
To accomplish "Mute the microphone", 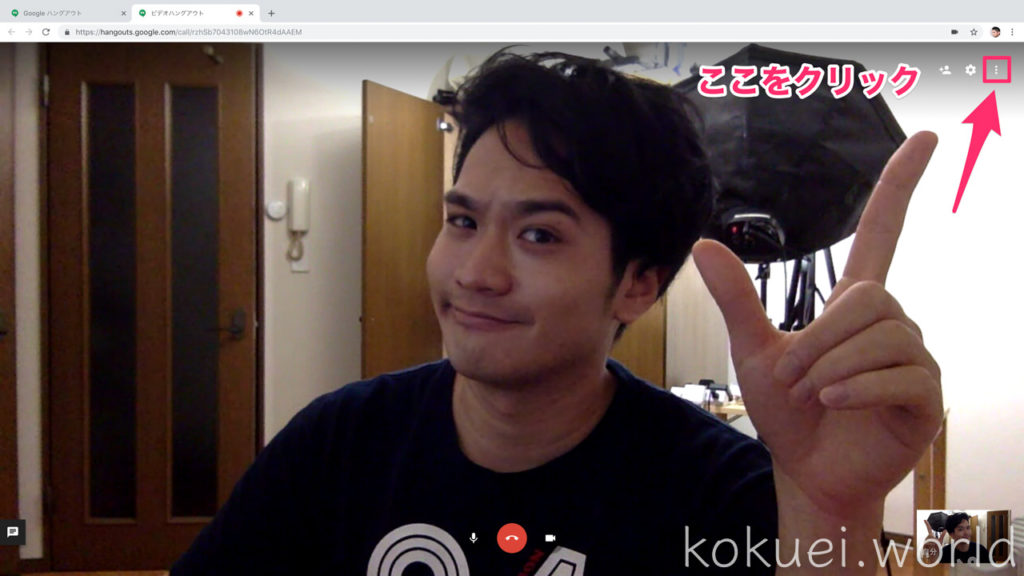I will pyautogui.click(x=473, y=538).
